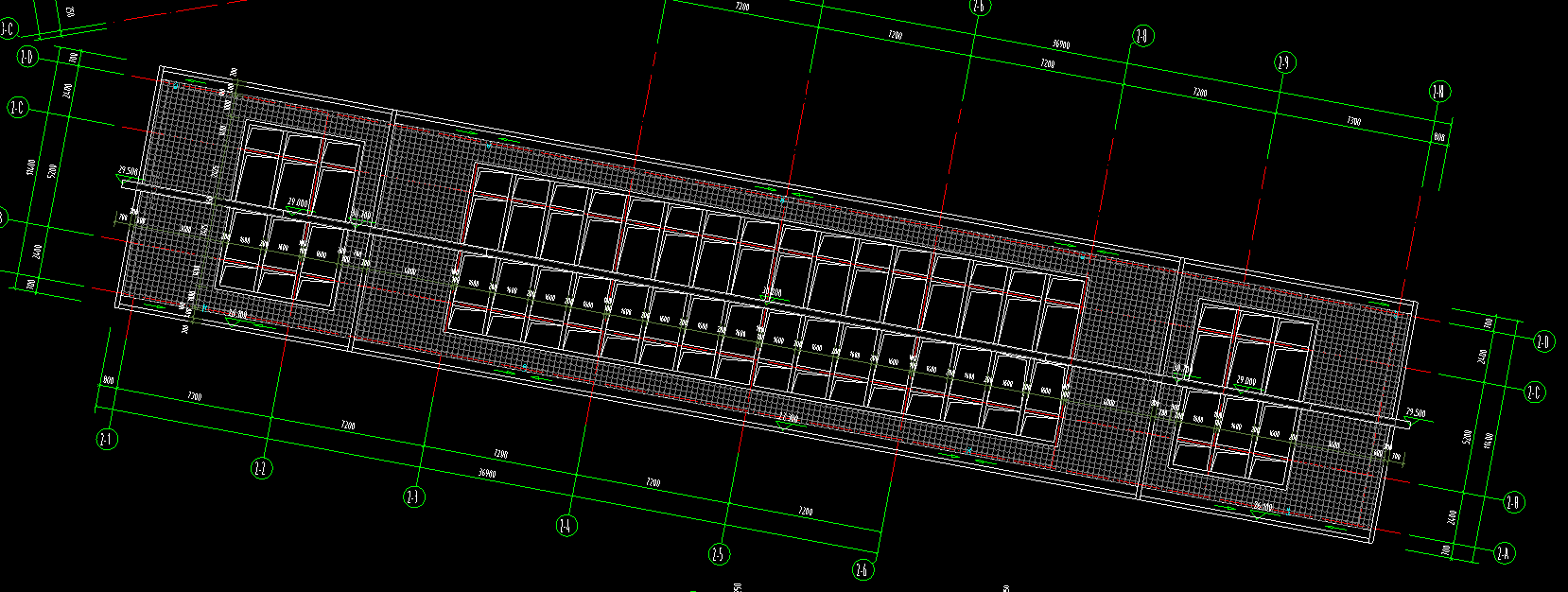Select the 2-D bubble beside the 11100 dimension
Viewport: 1568px width, 592px height.
1544,341
